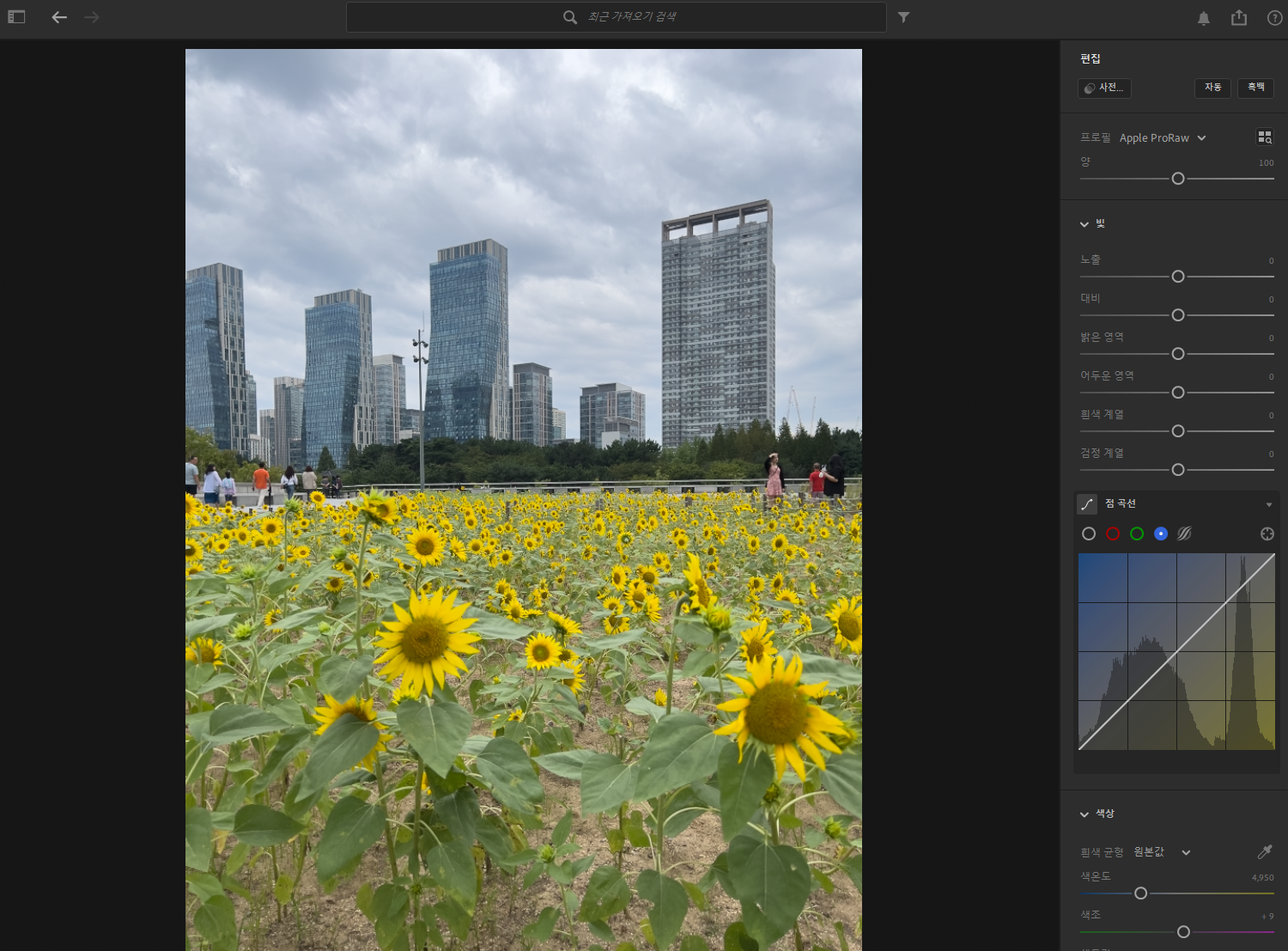Click the 색조 value +9
This screenshot has width=1288, height=951.
coord(1268,917)
